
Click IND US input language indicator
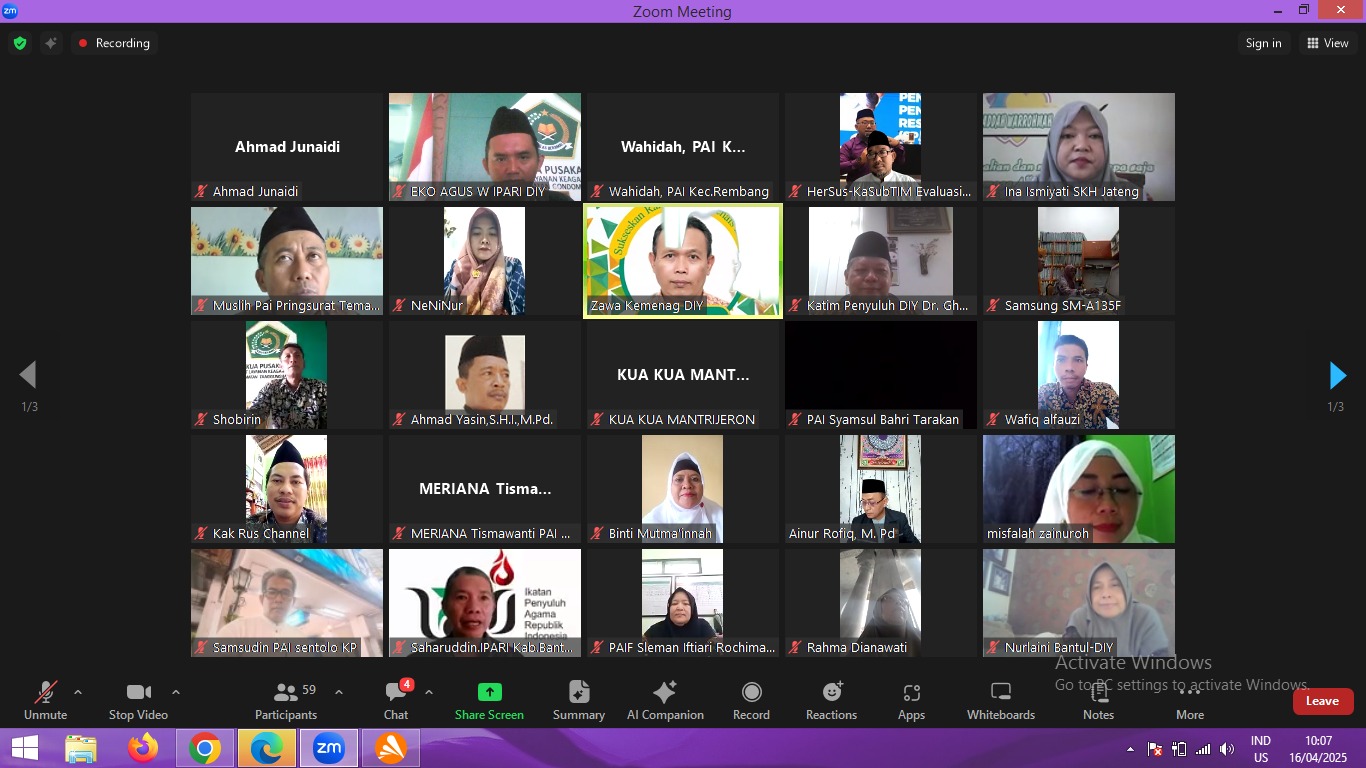1261,749
